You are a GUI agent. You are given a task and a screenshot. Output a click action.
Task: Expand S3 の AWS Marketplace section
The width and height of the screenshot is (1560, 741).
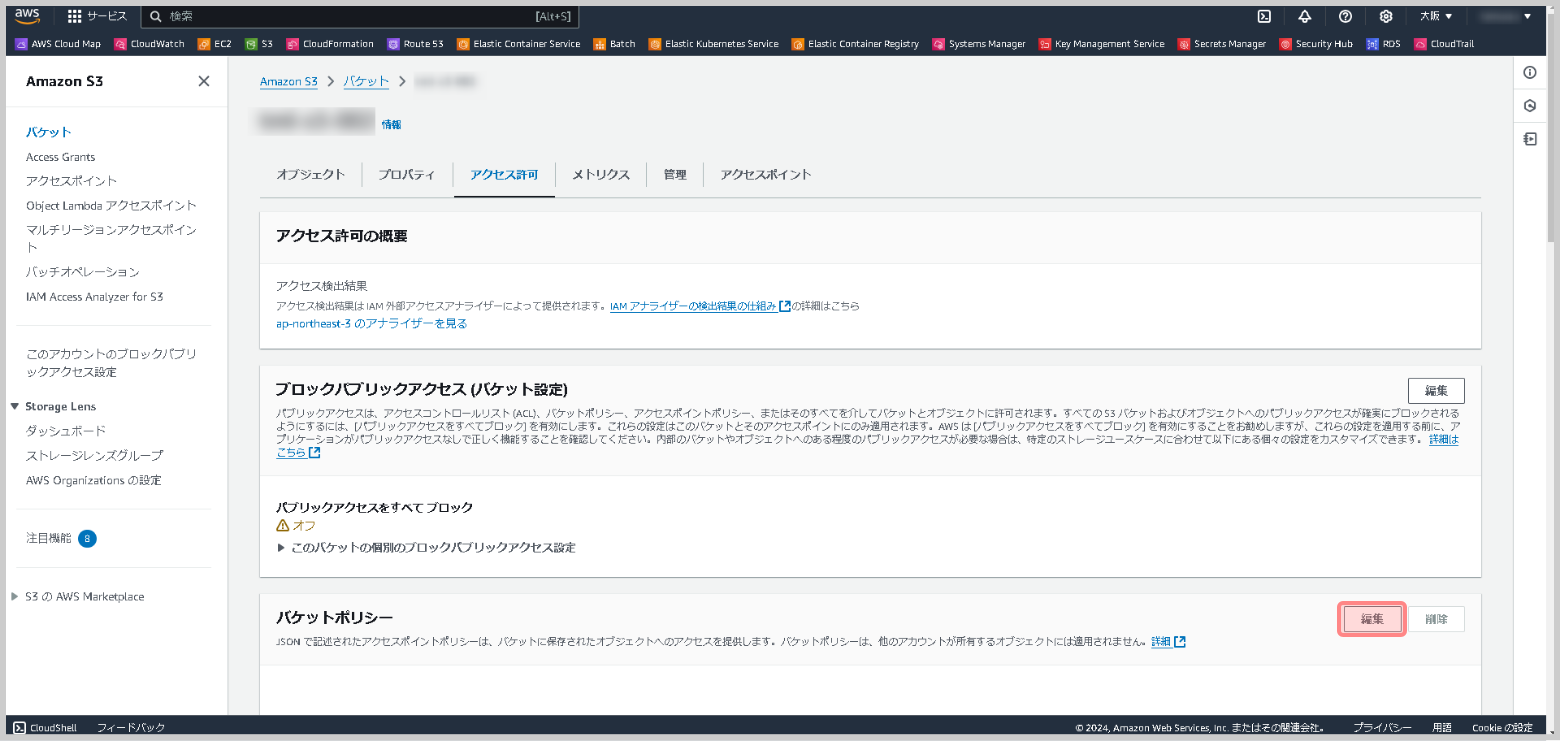[x=15, y=596]
